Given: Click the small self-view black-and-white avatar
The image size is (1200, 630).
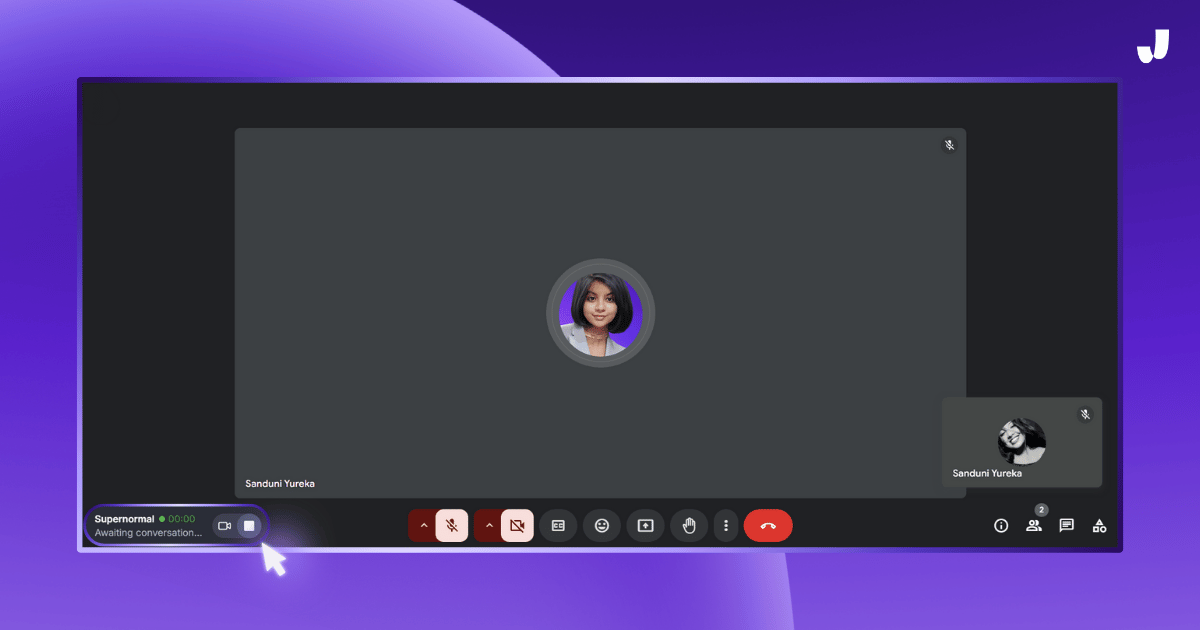Looking at the screenshot, I should [1021, 442].
